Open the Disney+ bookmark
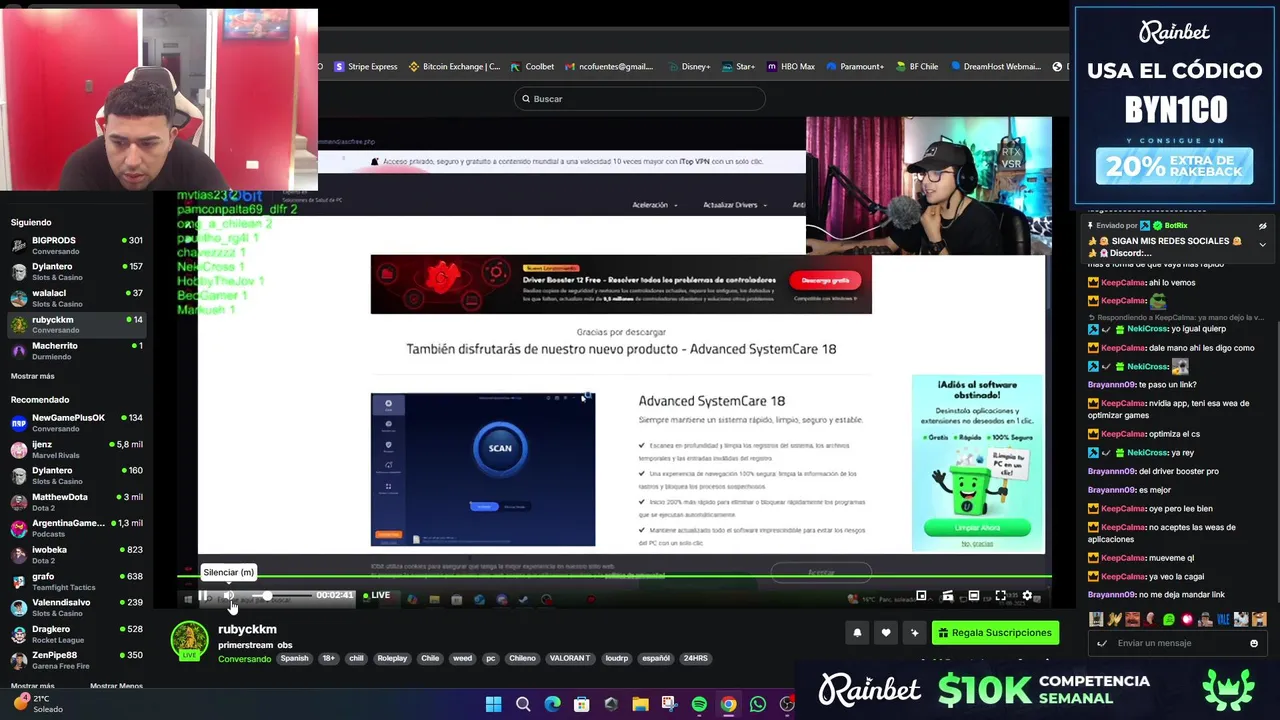 (x=688, y=67)
